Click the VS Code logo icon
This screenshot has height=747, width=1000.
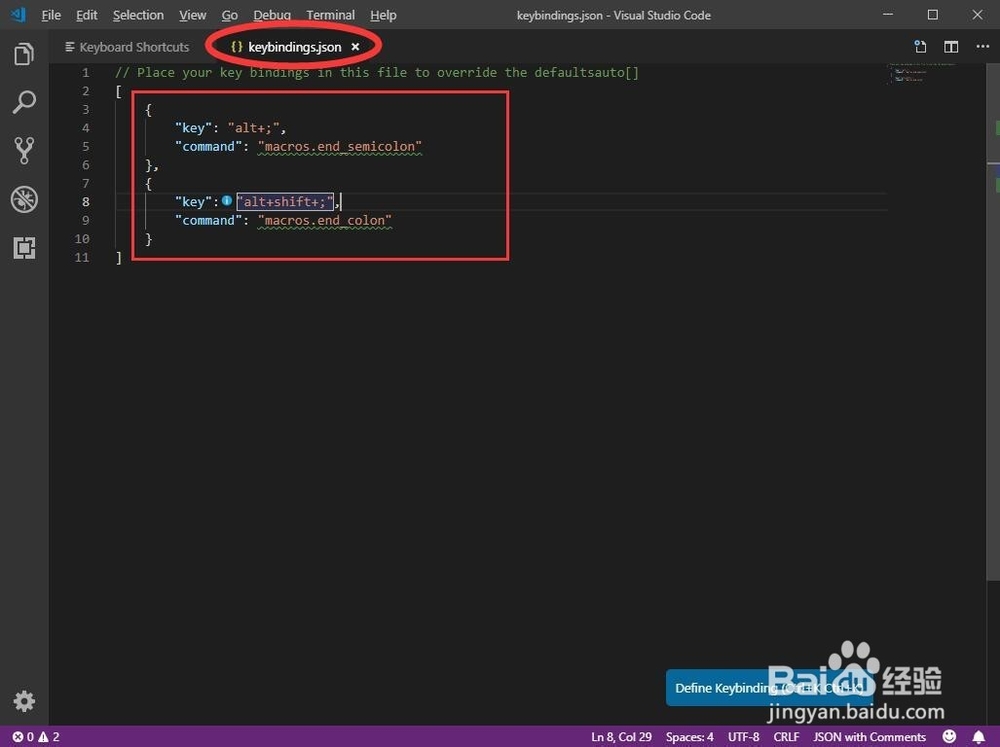(x=18, y=14)
